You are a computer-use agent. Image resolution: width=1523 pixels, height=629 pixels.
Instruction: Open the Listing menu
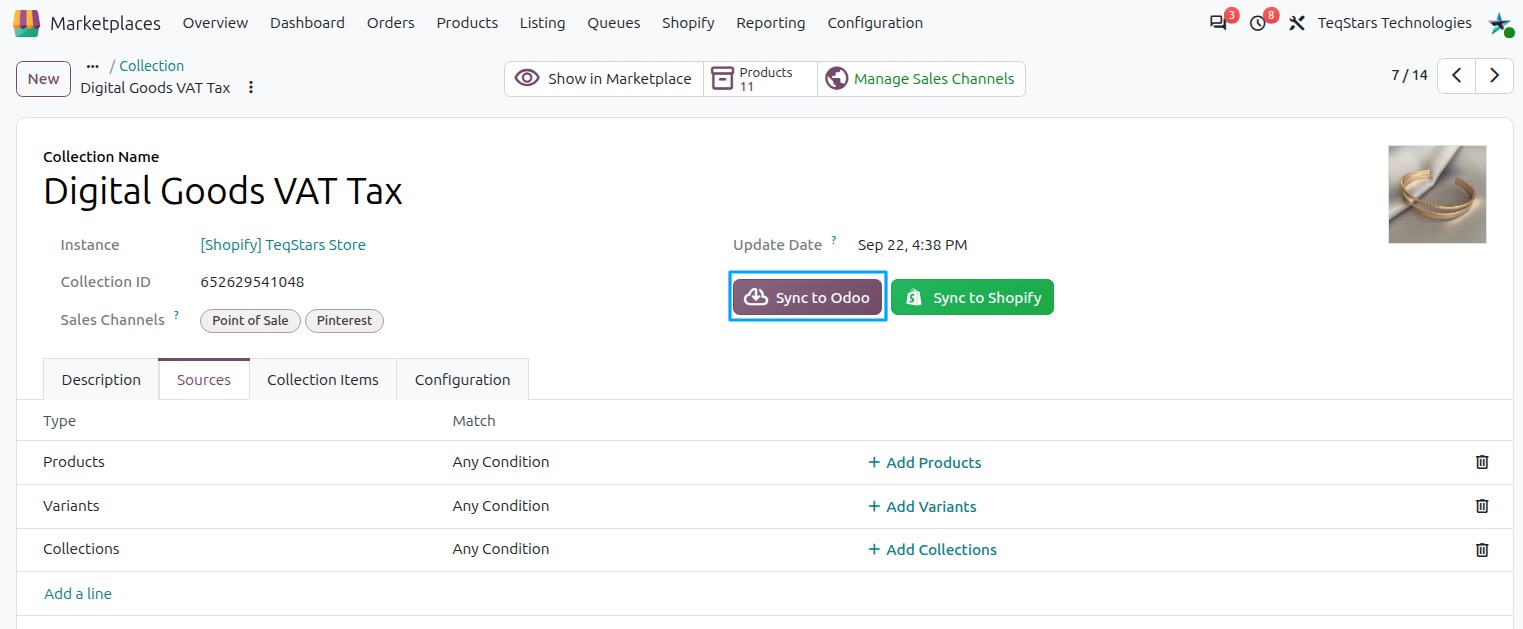pos(542,23)
